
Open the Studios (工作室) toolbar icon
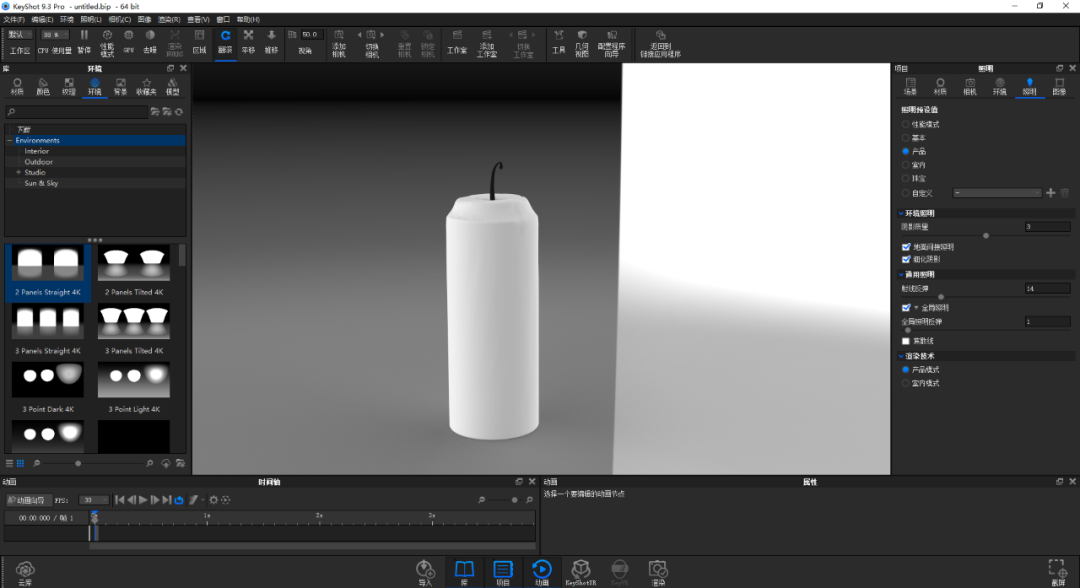click(457, 41)
